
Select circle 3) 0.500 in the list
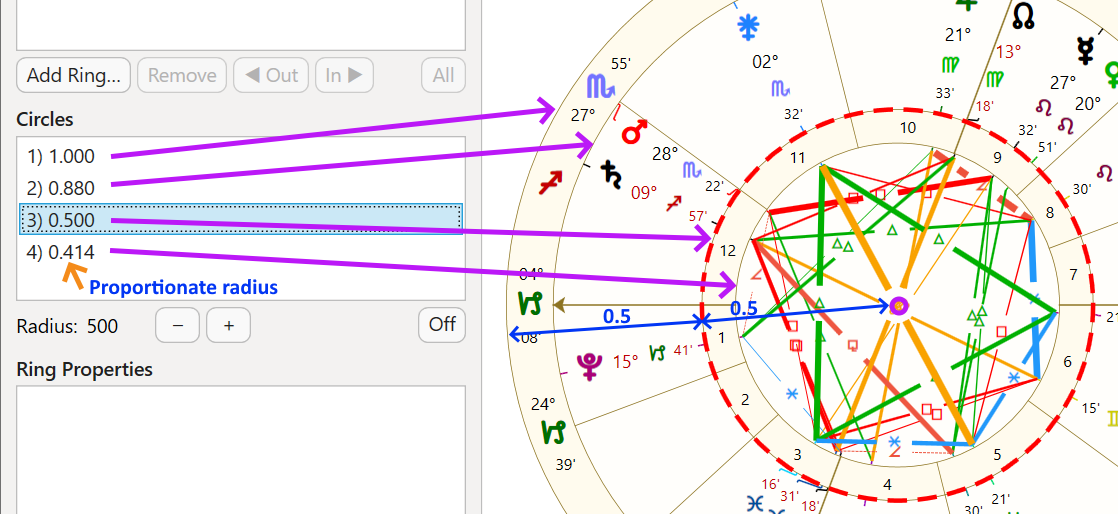pos(241,220)
